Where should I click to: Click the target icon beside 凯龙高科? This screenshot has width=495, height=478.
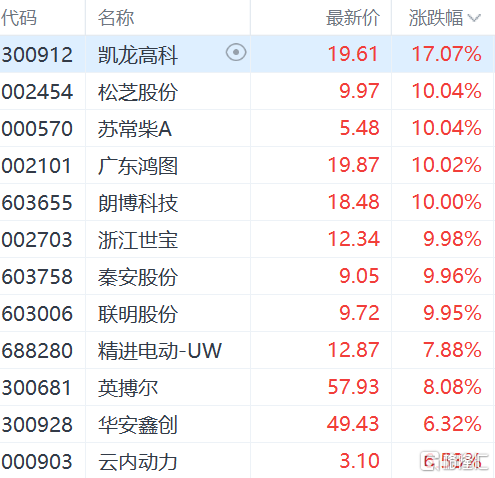(x=236, y=53)
